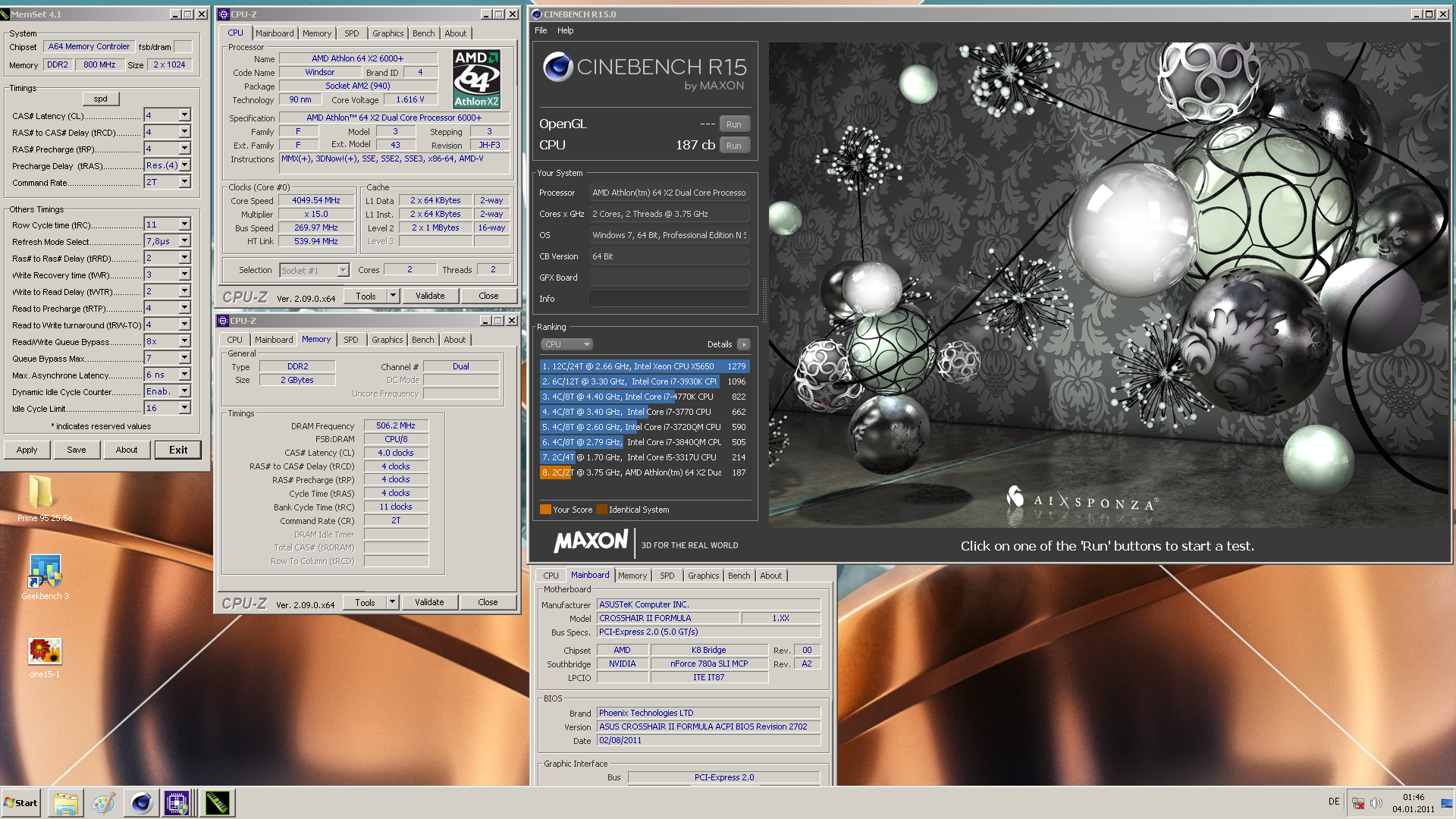The image size is (1456, 819).
Task: Switch to CPU-Z via its taskbar icon
Action: point(177,803)
